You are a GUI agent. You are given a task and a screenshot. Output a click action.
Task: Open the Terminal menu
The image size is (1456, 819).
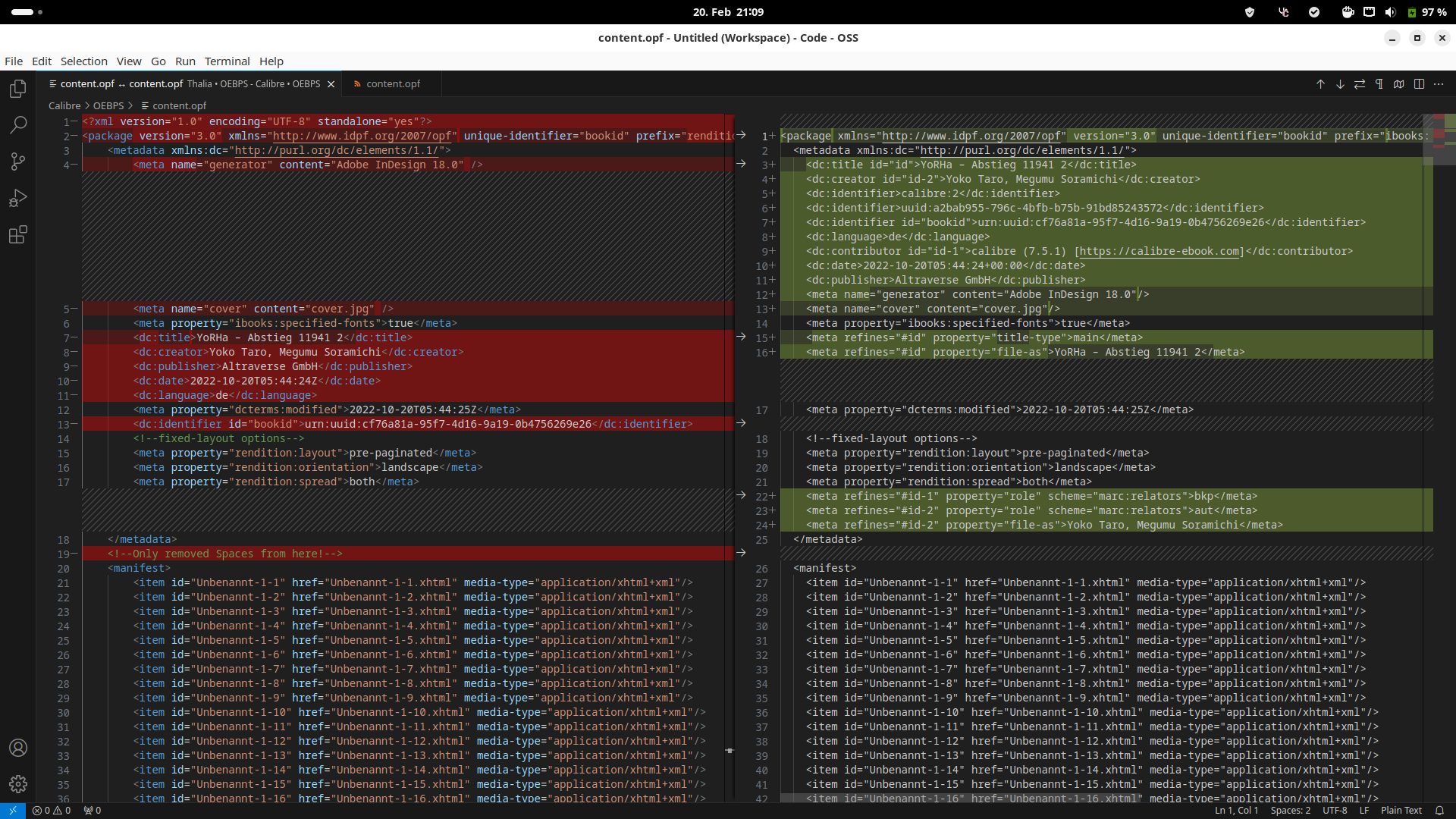(x=227, y=61)
